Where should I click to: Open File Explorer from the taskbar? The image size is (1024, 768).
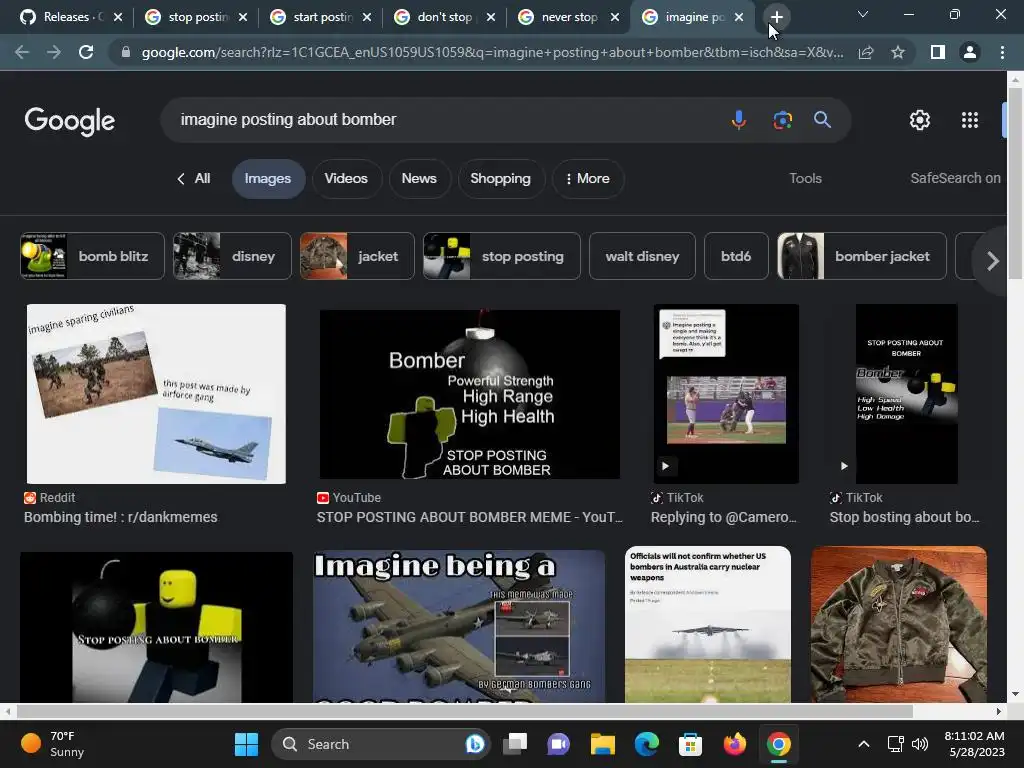tap(603, 744)
